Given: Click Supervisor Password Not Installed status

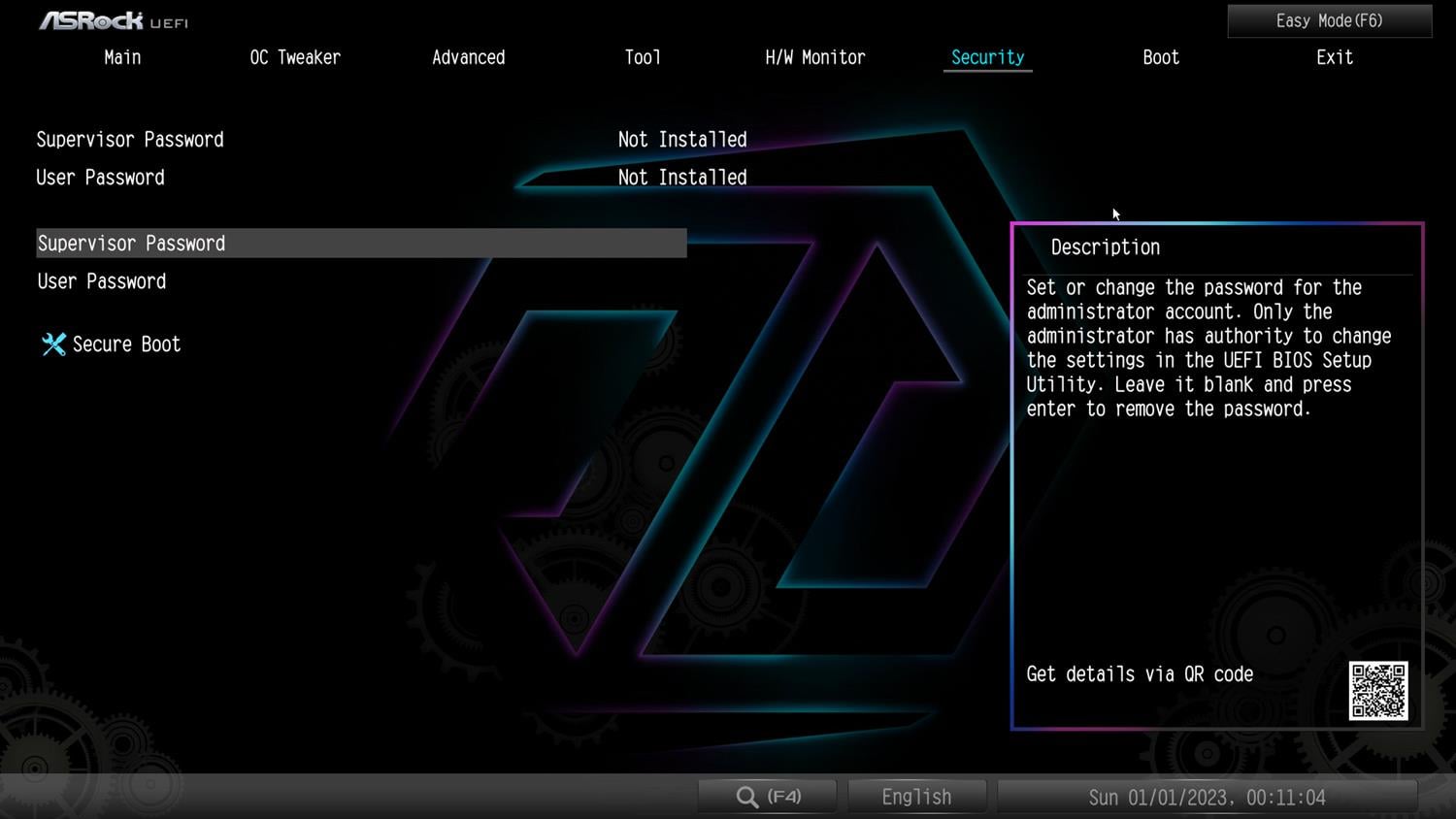Looking at the screenshot, I should pyautogui.click(x=682, y=140).
